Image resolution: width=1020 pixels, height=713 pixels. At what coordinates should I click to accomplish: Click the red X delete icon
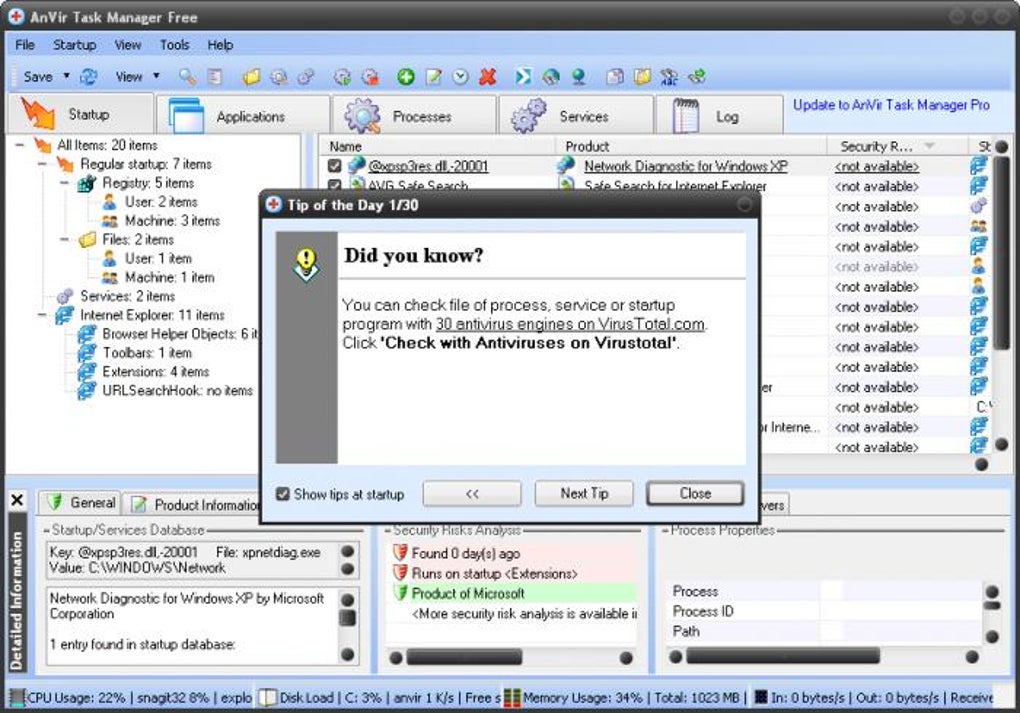(x=486, y=76)
